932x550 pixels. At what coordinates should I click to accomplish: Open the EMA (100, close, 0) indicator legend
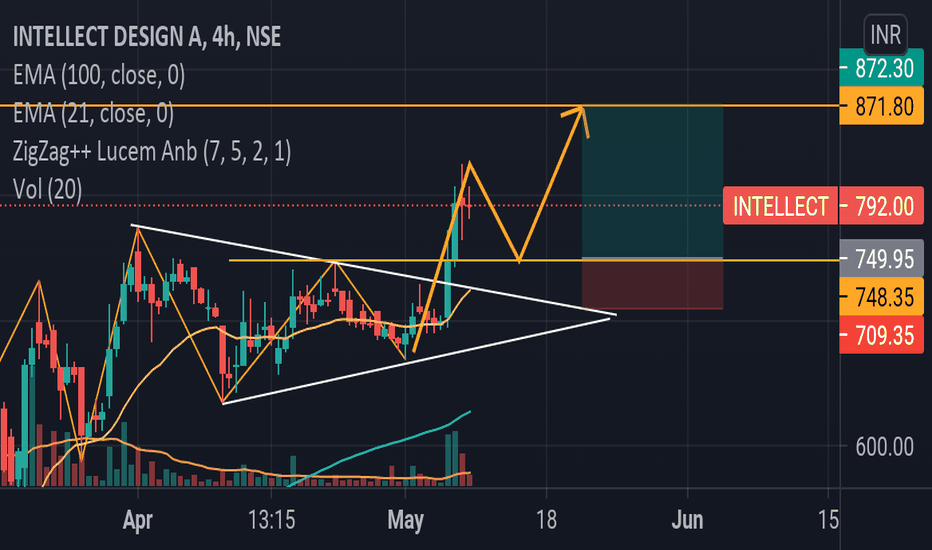point(99,76)
